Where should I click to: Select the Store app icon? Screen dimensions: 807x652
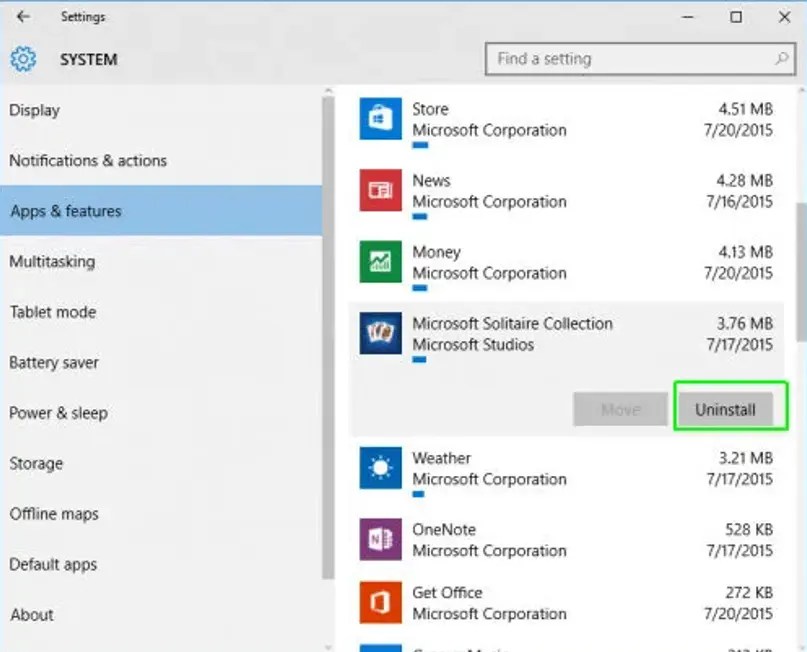(380, 119)
